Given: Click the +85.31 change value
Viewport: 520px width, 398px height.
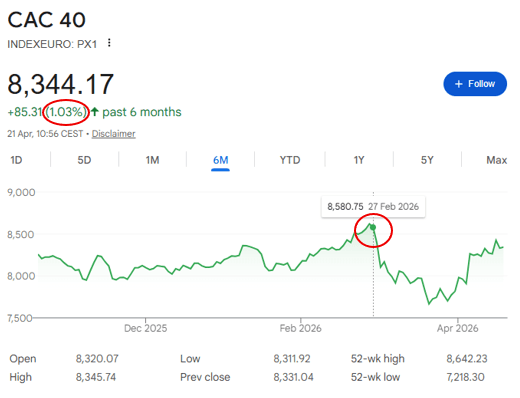Looking at the screenshot, I should 25,112.
